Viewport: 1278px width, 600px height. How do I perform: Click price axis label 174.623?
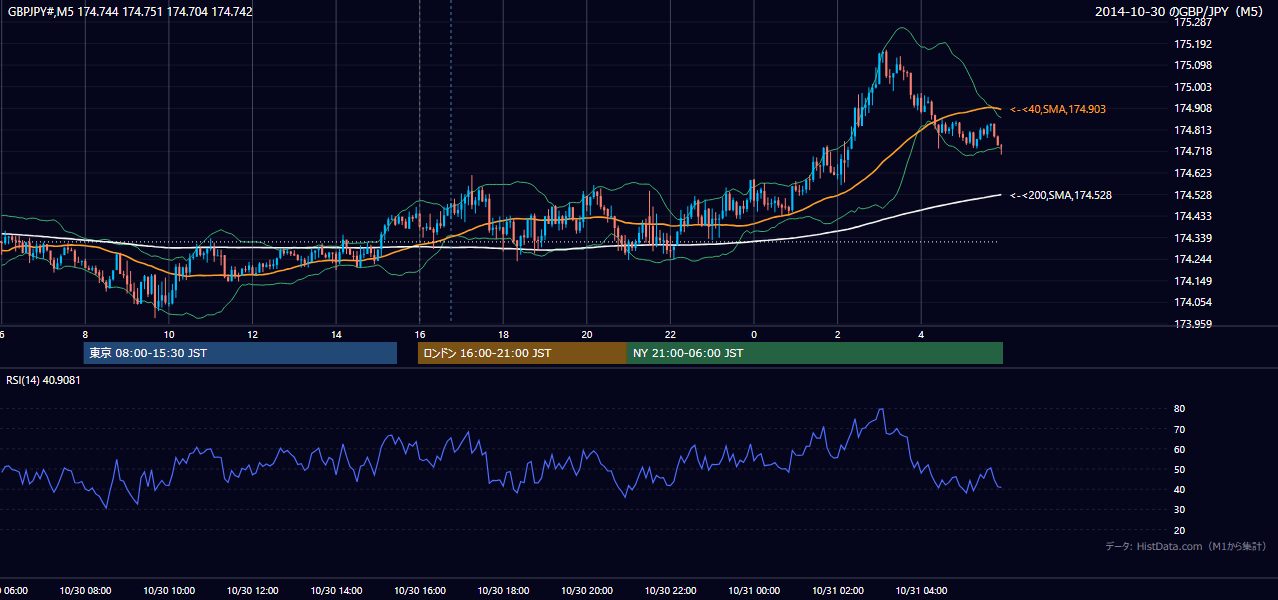(x=1193, y=173)
